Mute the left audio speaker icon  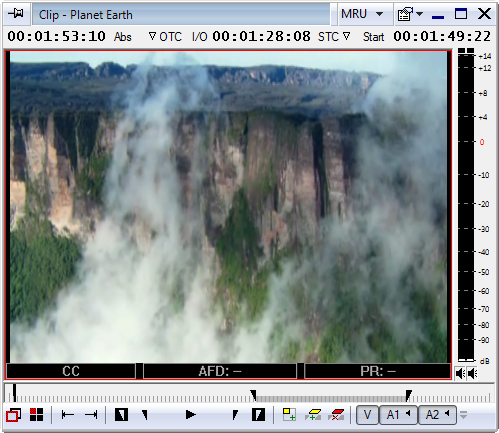pyautogui.click(x=460, y=373)
